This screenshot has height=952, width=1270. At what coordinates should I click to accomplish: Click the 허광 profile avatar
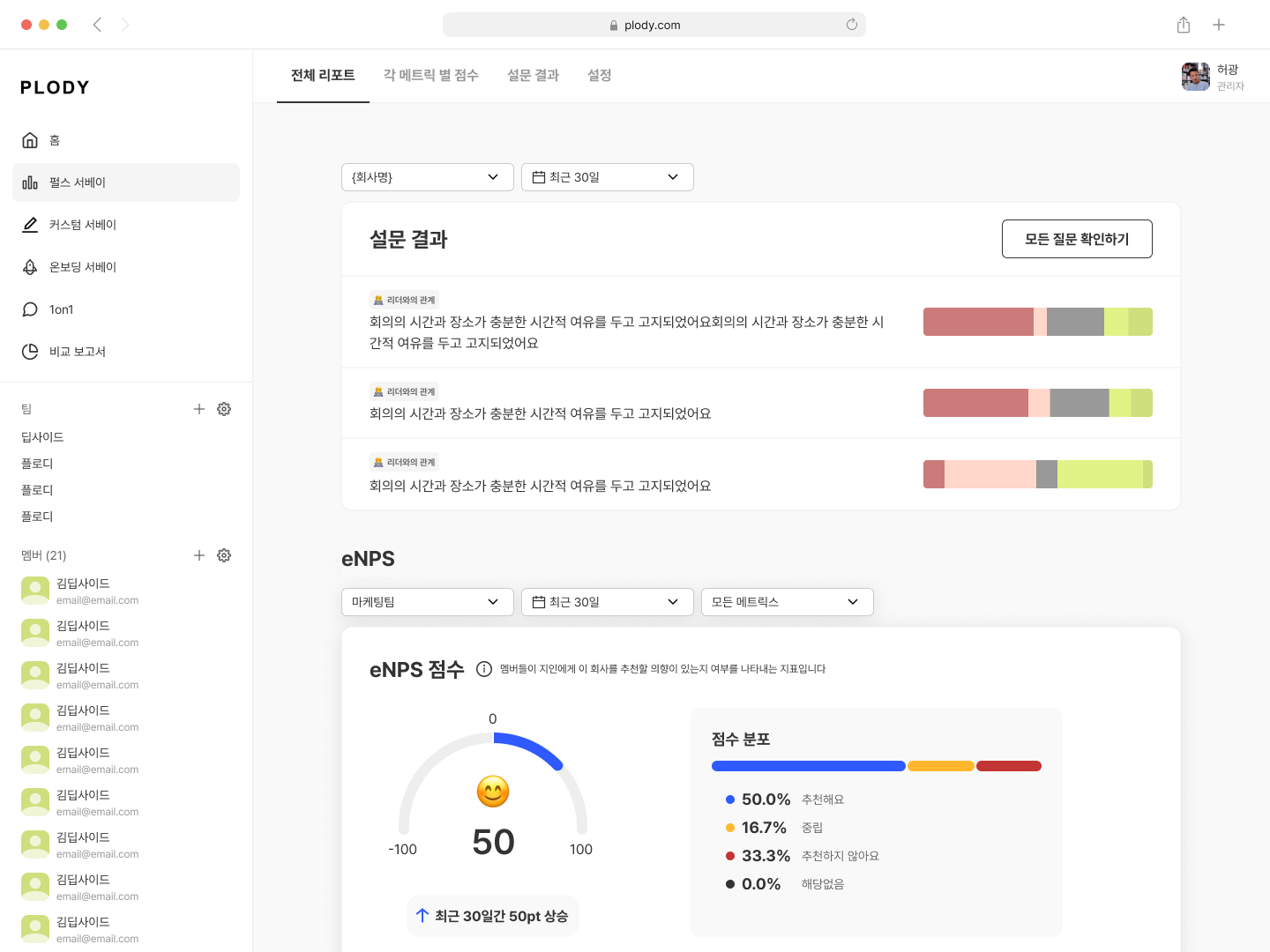coord(1196,77)
